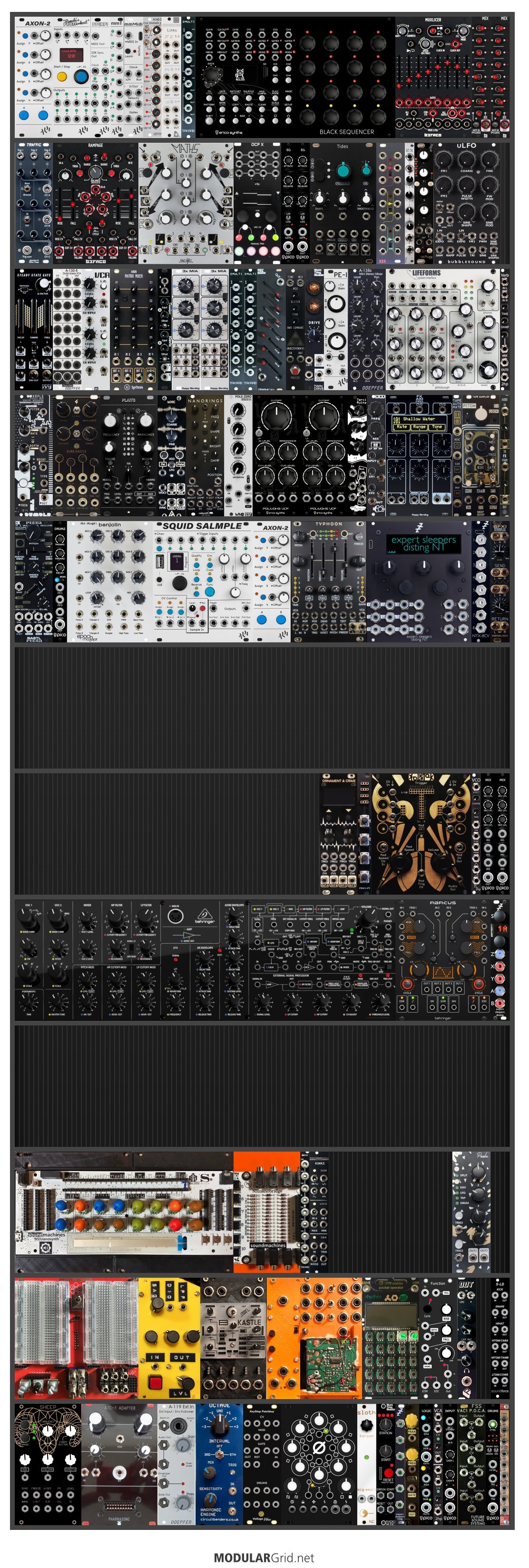Screen dimensions: 529x1568
Task: Select the Shallow Water module
Action: click(x=418, y=454)
